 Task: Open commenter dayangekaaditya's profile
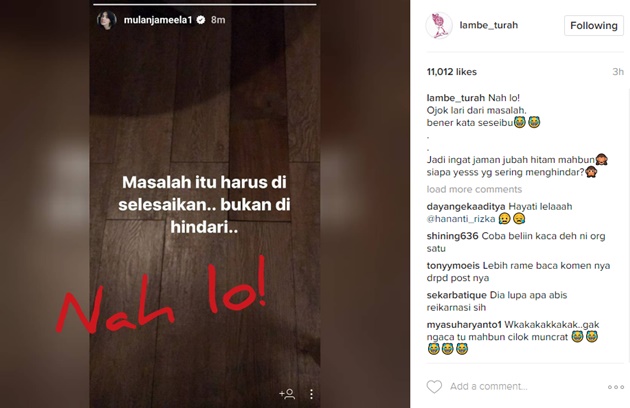[x=466, y=207]
